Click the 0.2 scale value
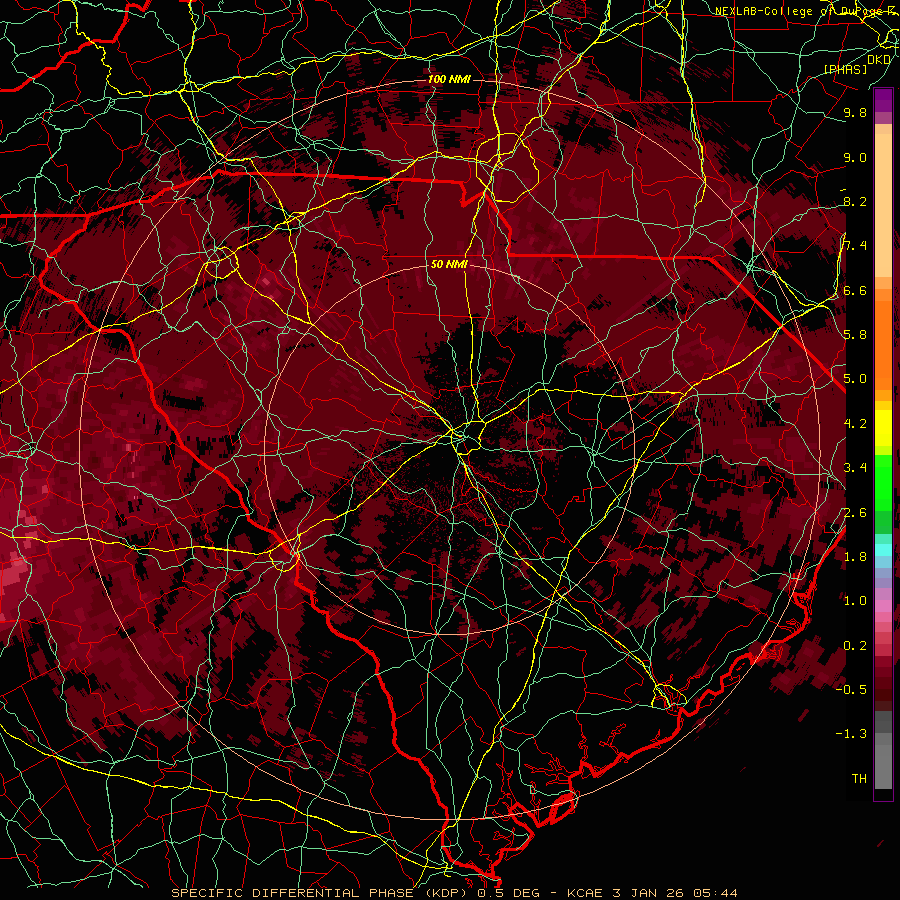This screenshot has height=900, width=900. pyautogui.click(x=855, y=646)
